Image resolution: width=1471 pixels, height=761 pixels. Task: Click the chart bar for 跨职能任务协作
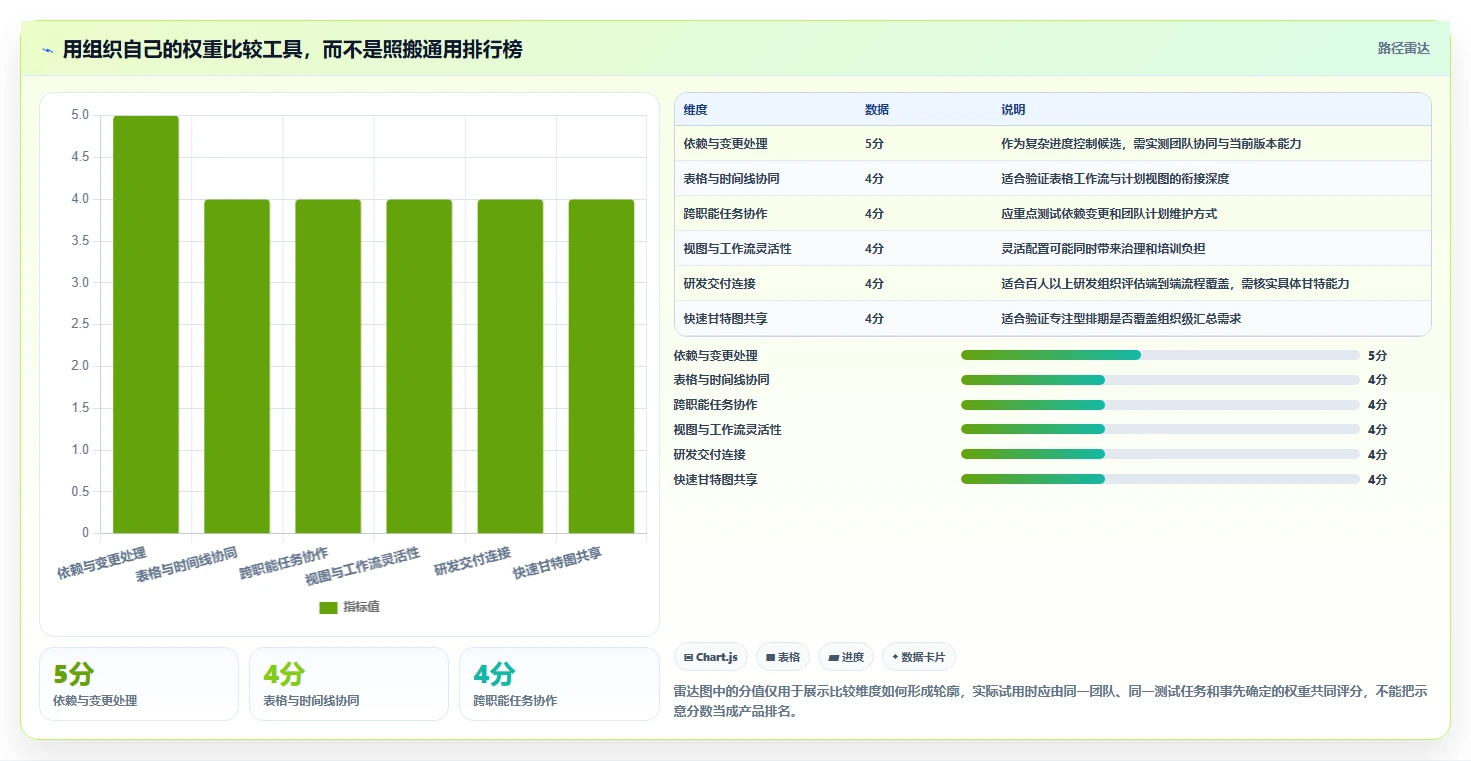[328, 366]
